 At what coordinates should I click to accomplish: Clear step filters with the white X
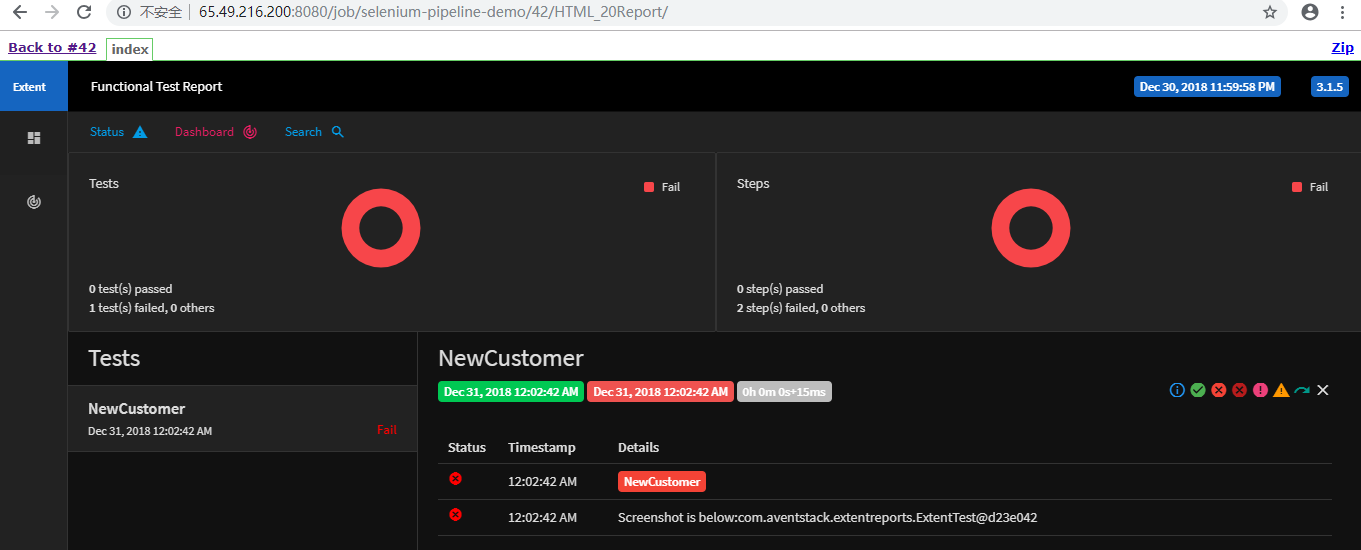click(x=1323, y=390)
